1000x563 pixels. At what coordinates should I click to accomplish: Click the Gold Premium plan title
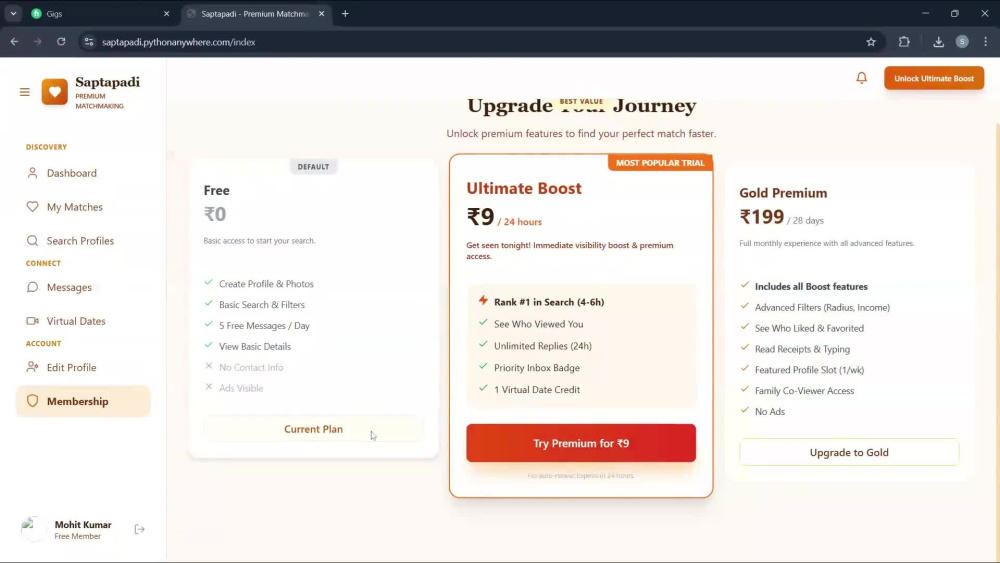783,193
